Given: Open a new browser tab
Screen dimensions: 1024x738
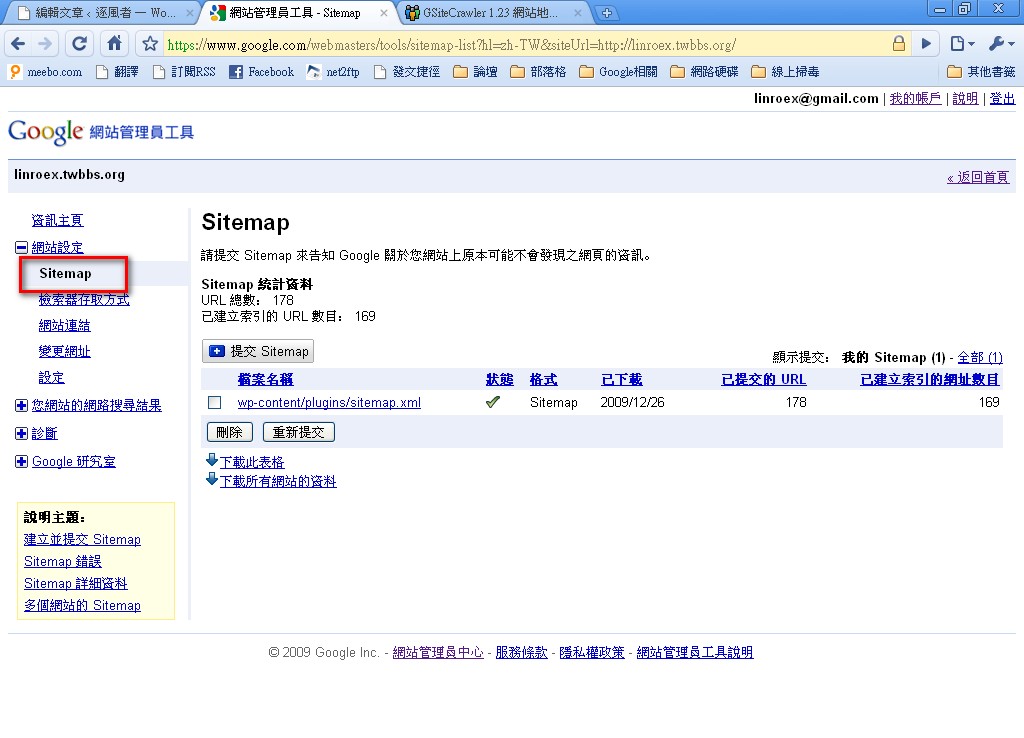Looking at the screenshot, I should [607, 12].
